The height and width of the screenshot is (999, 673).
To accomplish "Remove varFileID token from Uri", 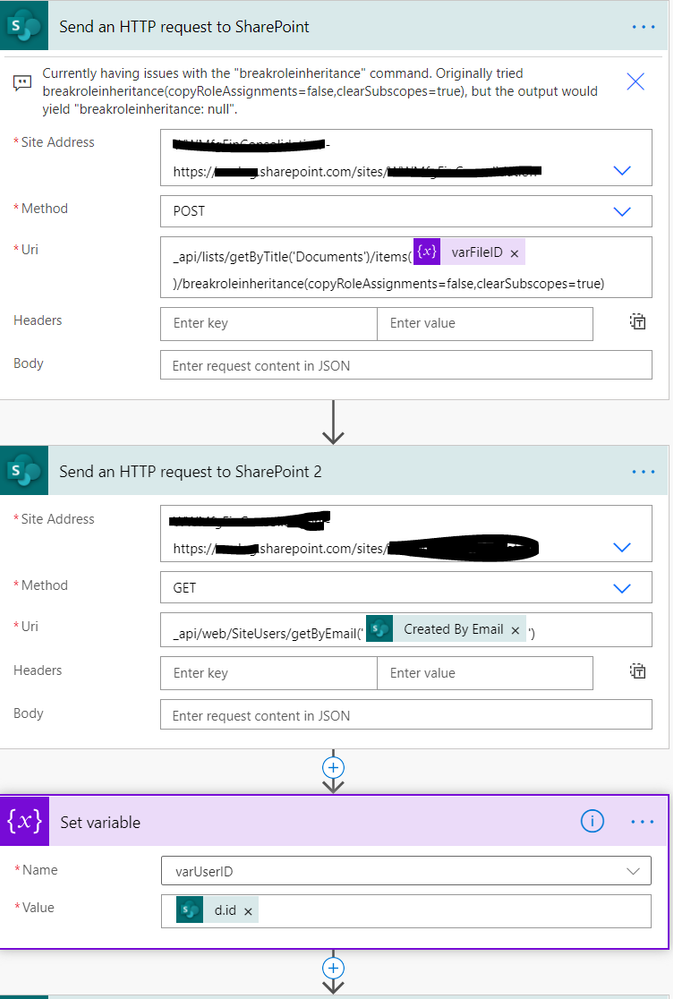I will coord(514,254).
